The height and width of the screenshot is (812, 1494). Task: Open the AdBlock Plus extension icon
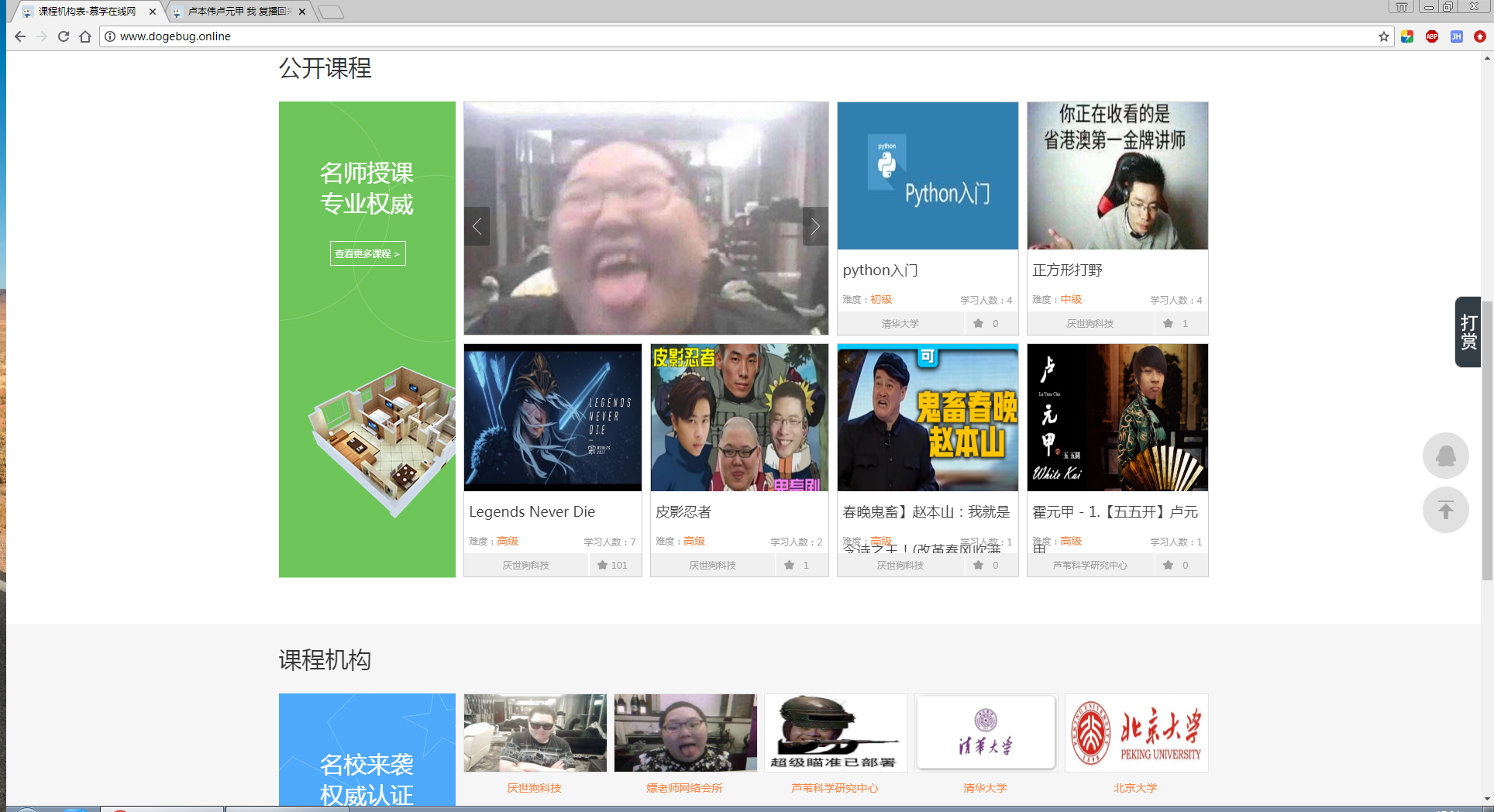[1432, 36]
